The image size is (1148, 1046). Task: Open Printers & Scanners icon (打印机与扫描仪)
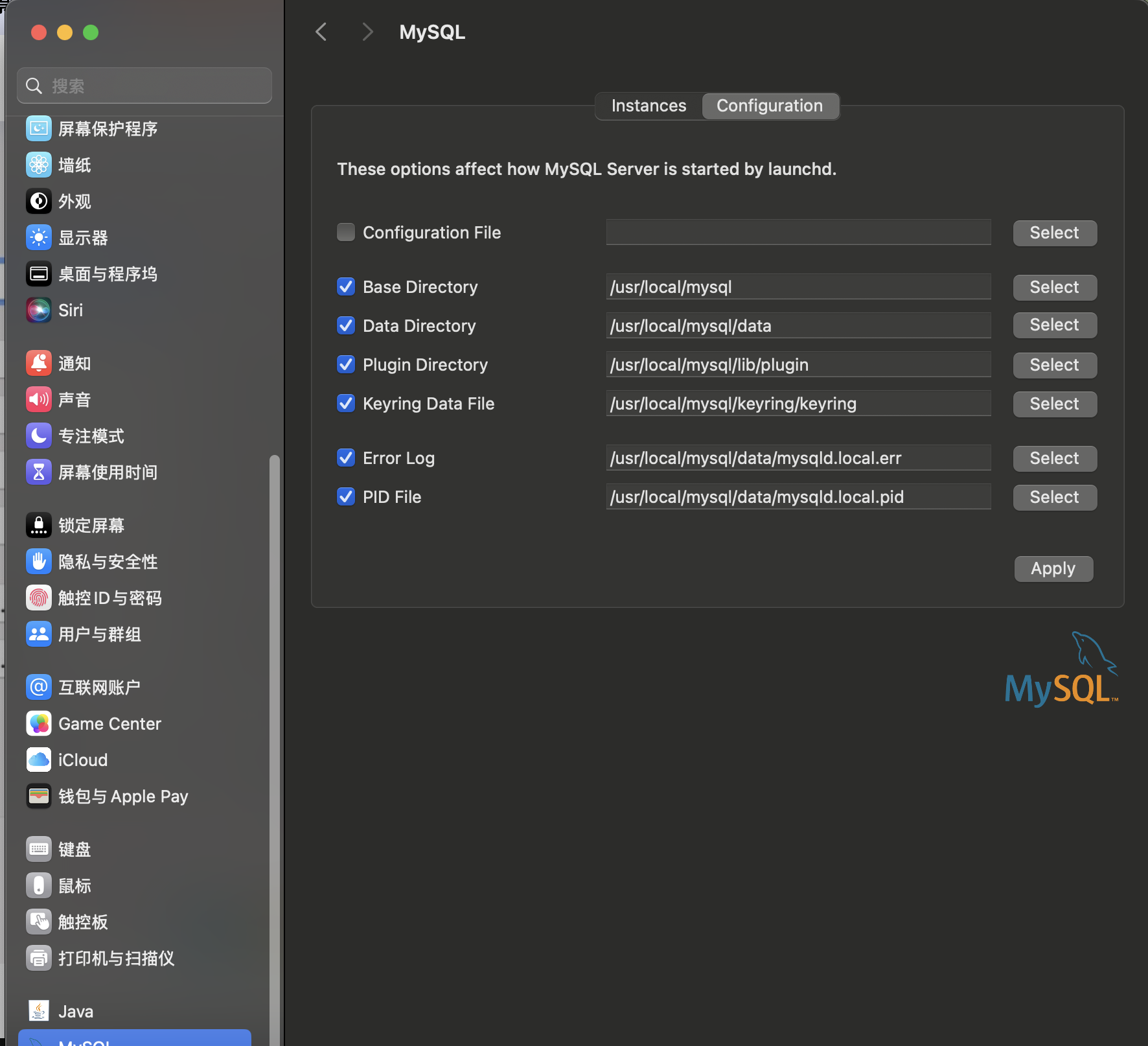click(x=39, y=959)
